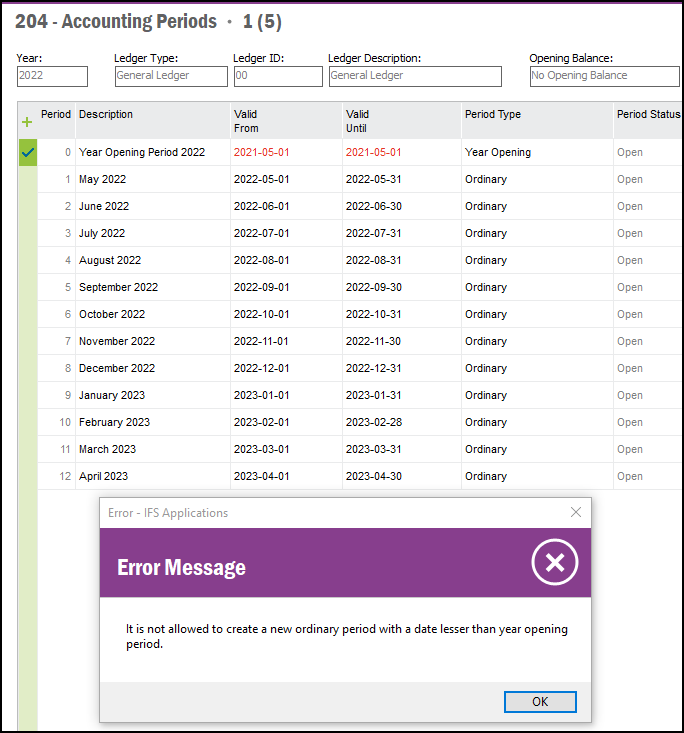The width and height of the screenshot is (684, 733).
Task: Click Valid From 2023-03-01
Action: point(261,449)
